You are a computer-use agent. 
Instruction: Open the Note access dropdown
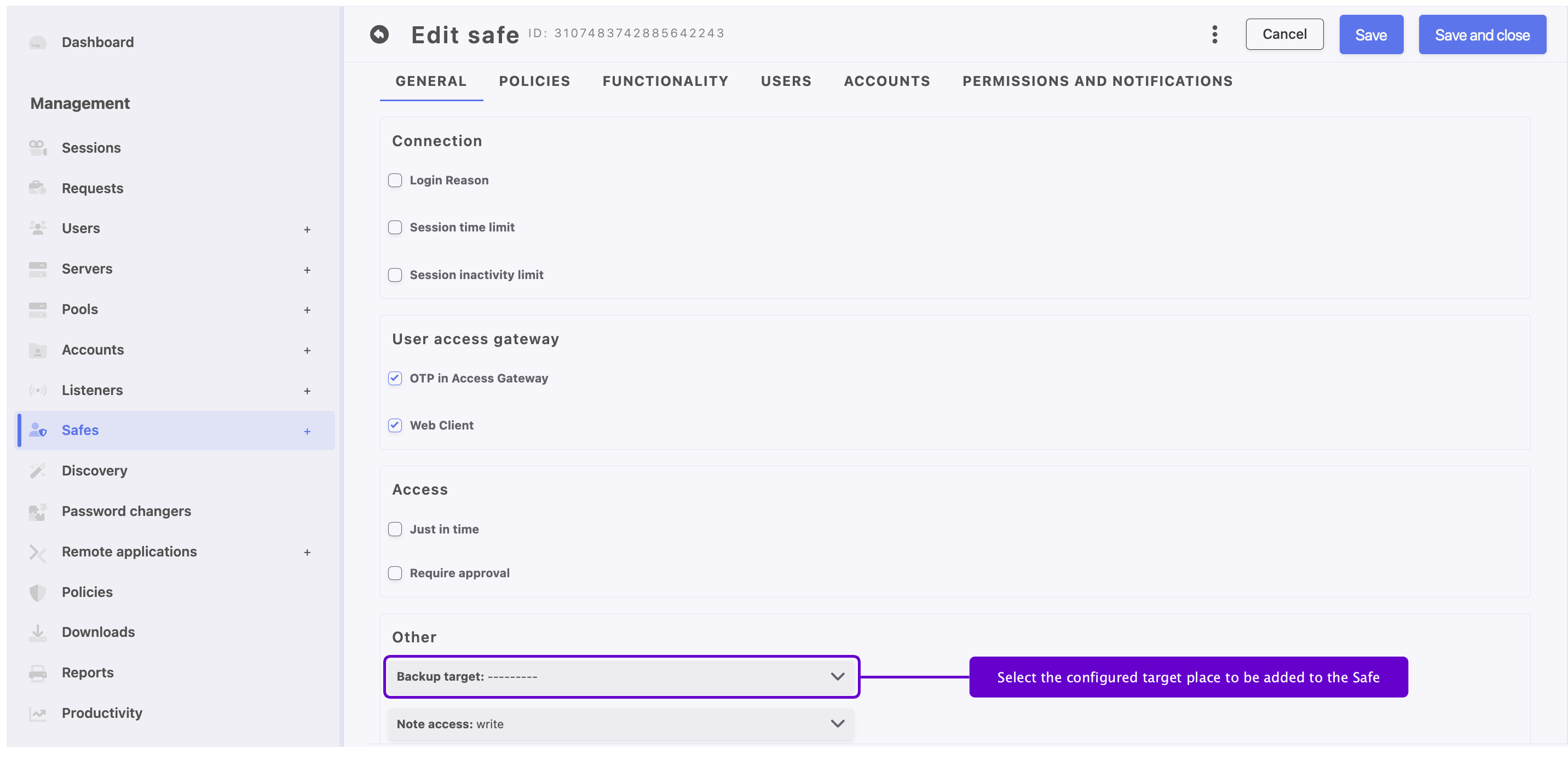click(x=621, y=724)
